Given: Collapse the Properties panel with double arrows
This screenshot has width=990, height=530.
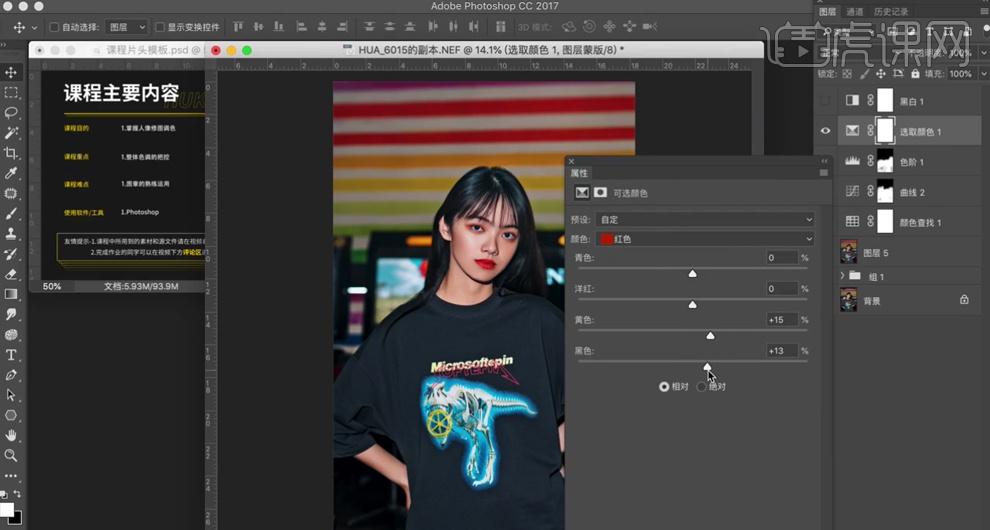Looking at the screenshot, I should click(823, 162).
